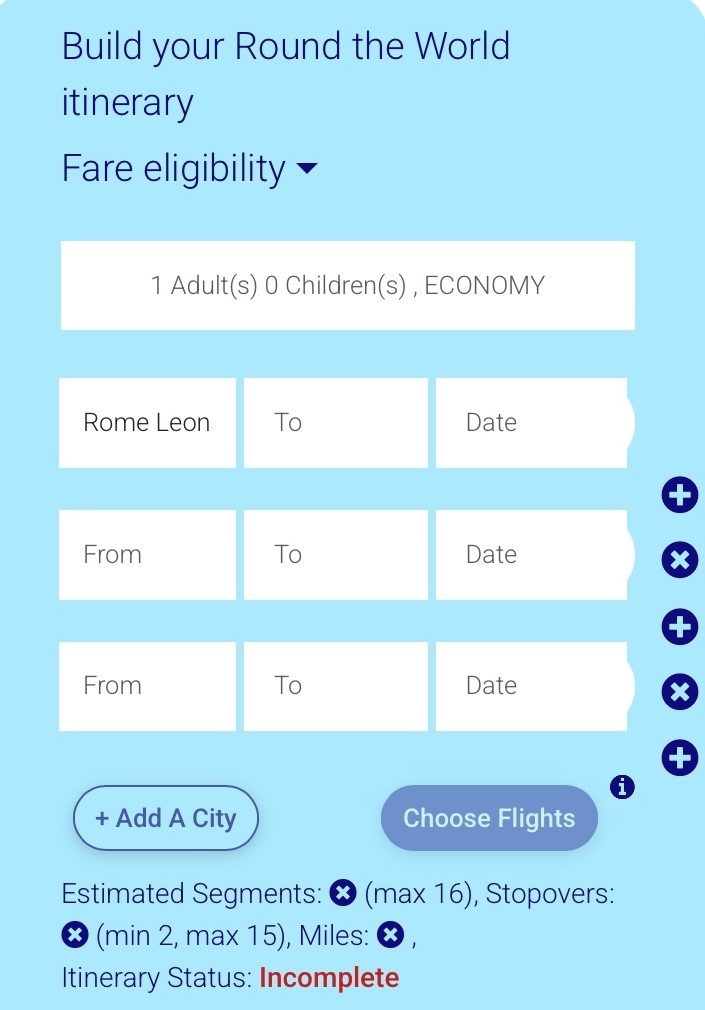Click the Rome Leon departure field
Screen dimensions: 705x1010
click(x=147, y=422)
